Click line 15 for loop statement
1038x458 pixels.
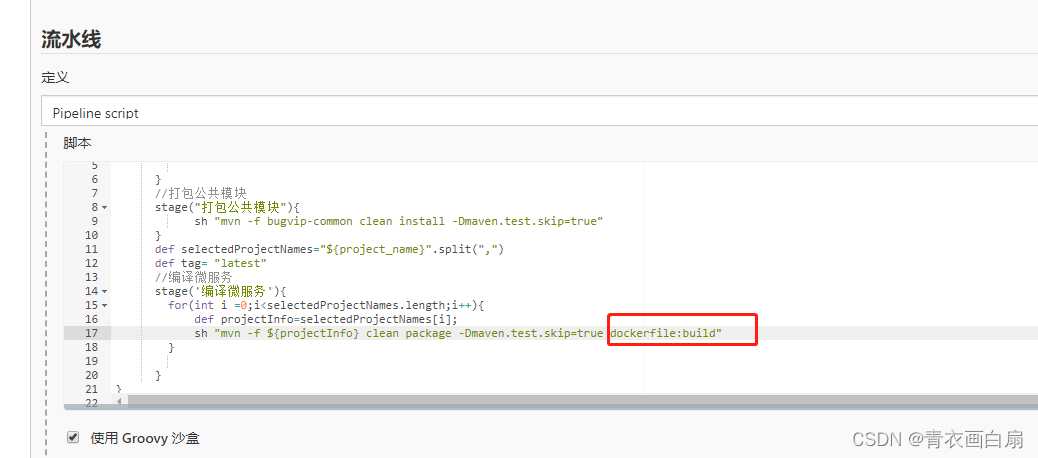coord(327,305)
